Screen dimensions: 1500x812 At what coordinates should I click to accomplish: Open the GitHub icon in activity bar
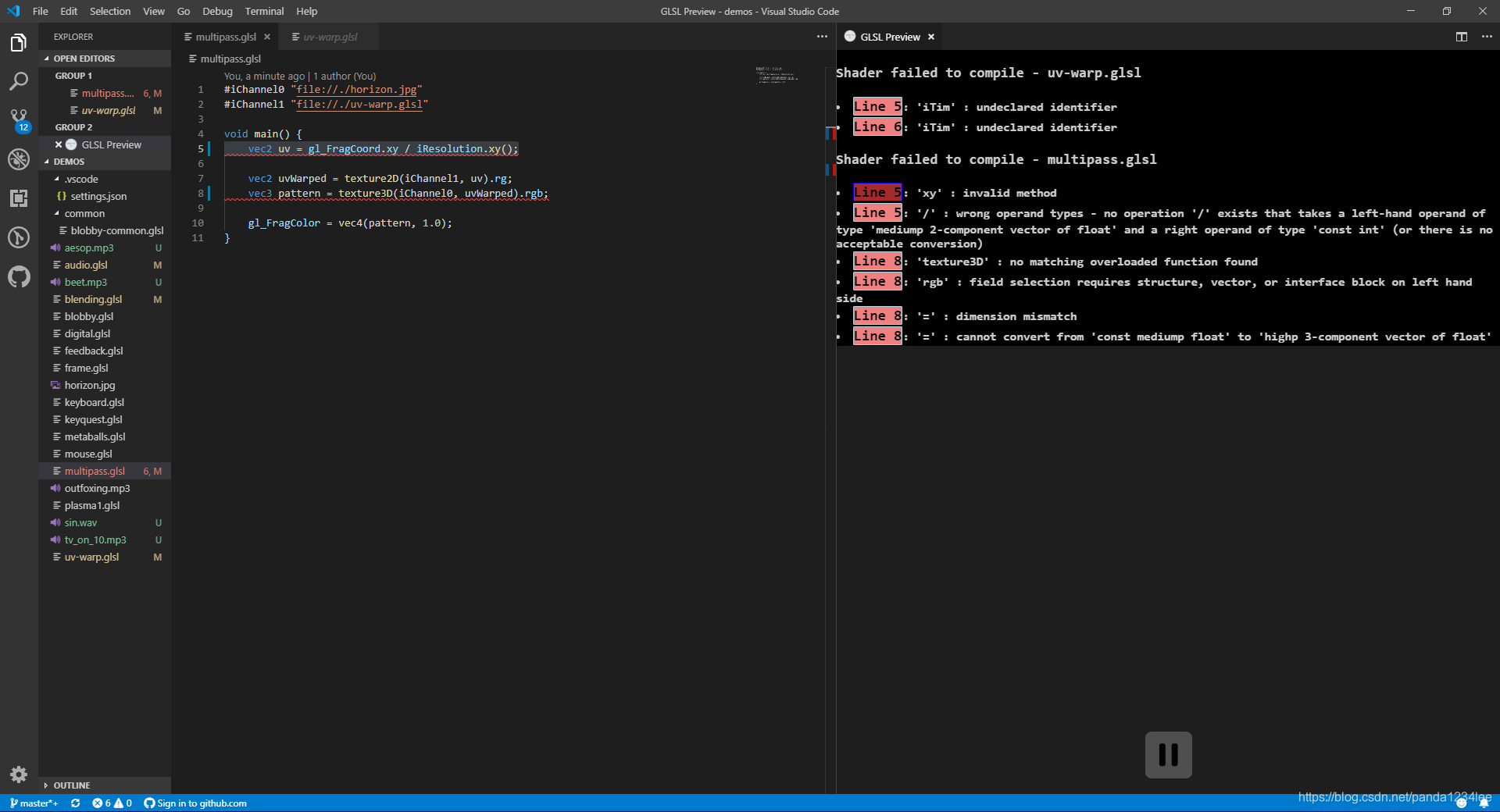pyautogui.click(x=19, y=276)
